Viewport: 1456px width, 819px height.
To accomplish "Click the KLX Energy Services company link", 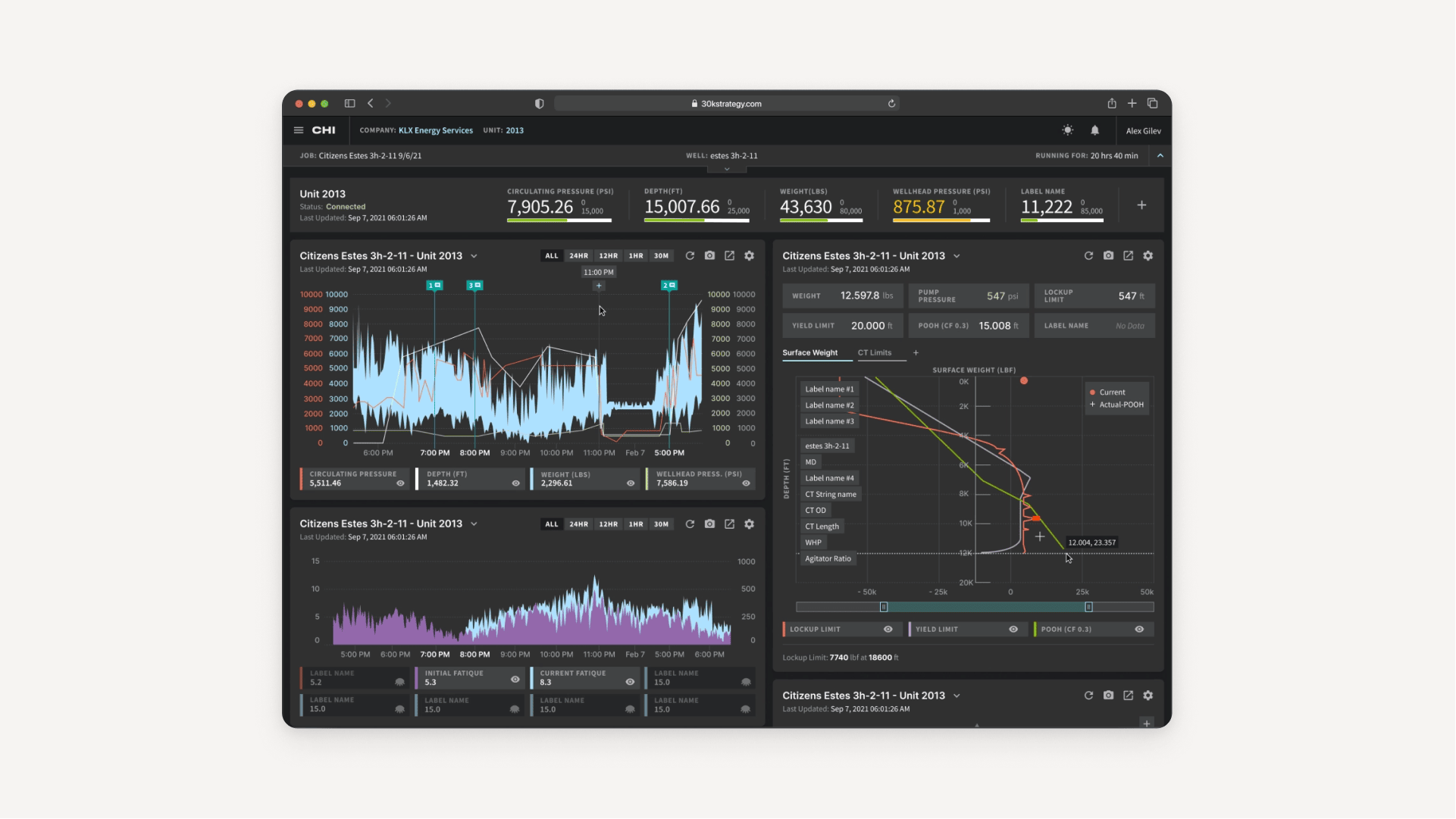I will pos(435,130).
